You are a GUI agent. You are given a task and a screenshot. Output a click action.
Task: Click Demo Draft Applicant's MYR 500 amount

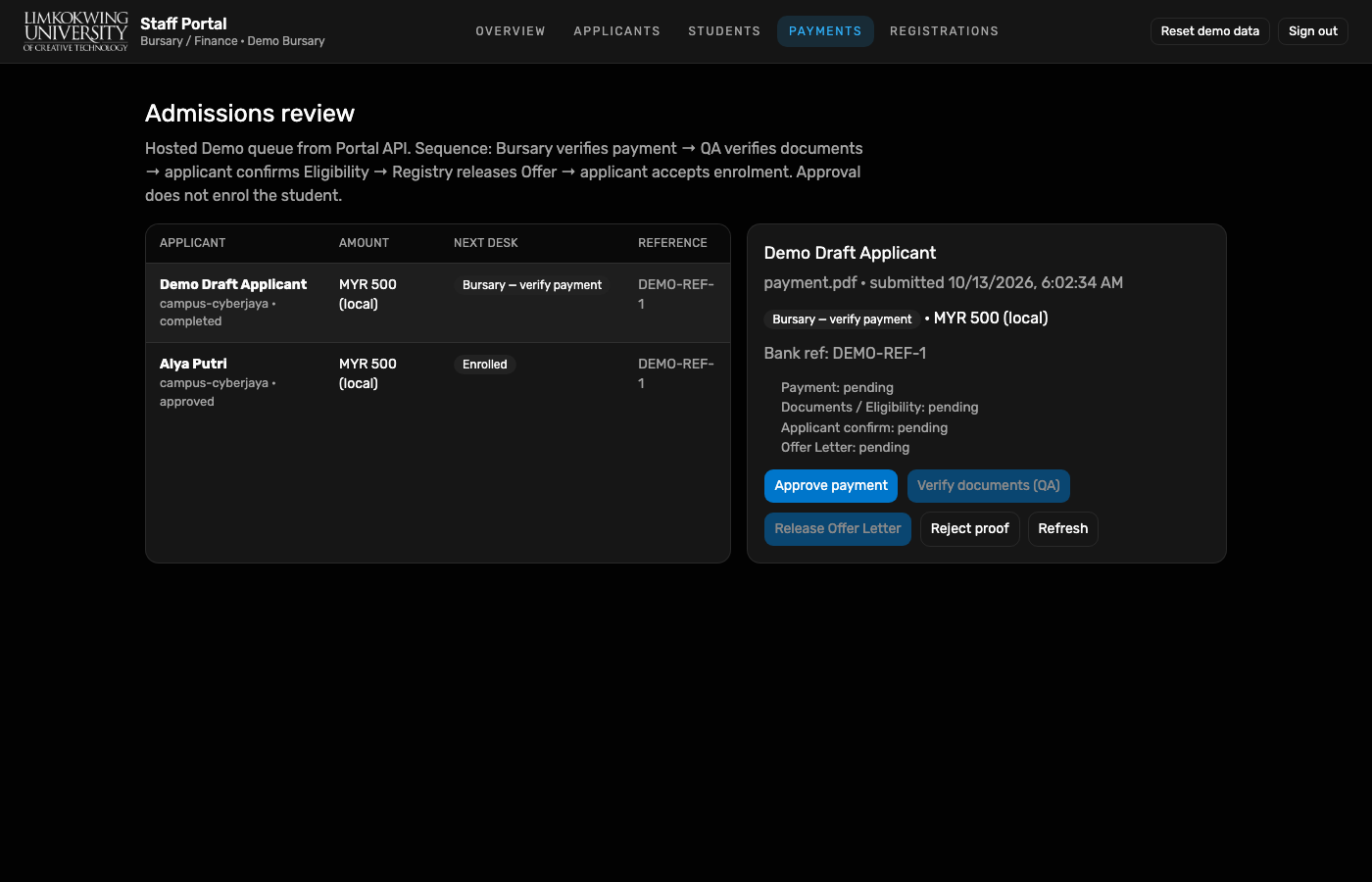[x=367, y=294]
